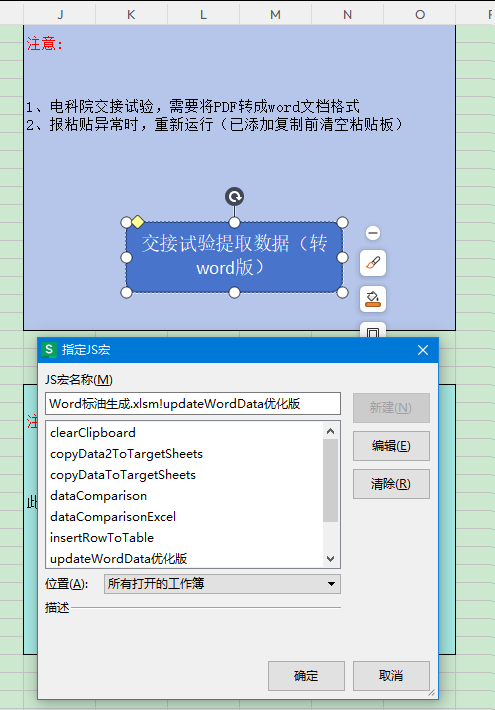Click the macro list scroll down arrow

(x=331, y=559)
